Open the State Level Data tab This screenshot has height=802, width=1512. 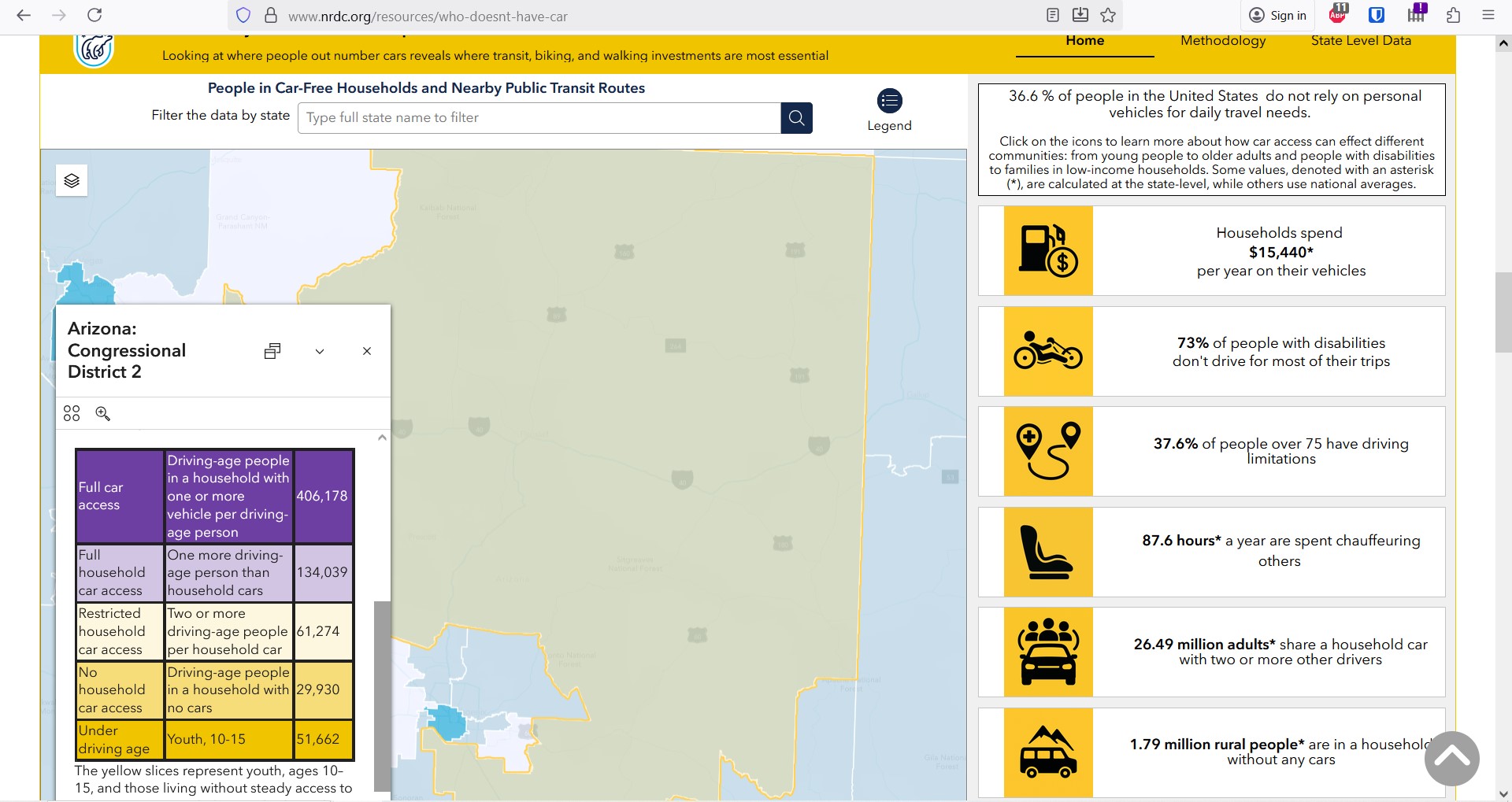tap(1361, 41)
